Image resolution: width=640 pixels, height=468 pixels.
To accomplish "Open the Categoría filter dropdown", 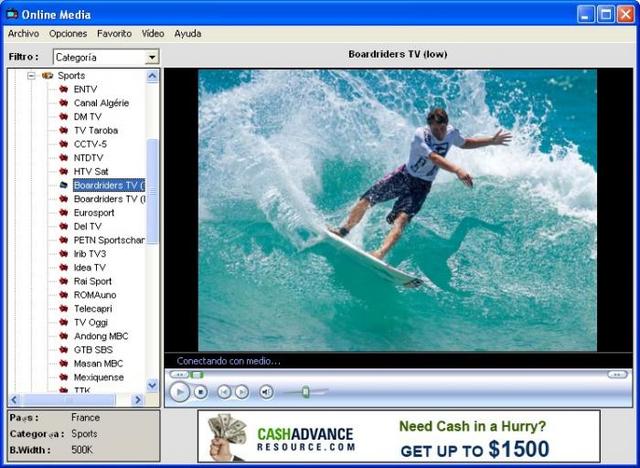I will pyautogui.click(x=152, y=57).
